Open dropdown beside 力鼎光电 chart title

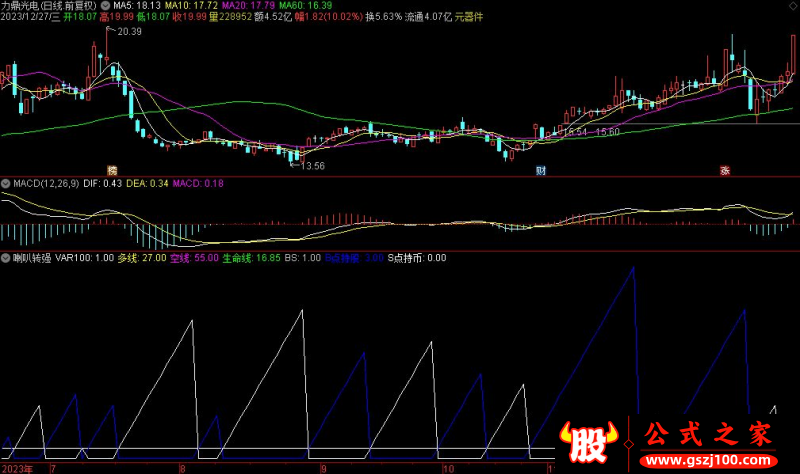click(x=105, y=6)
